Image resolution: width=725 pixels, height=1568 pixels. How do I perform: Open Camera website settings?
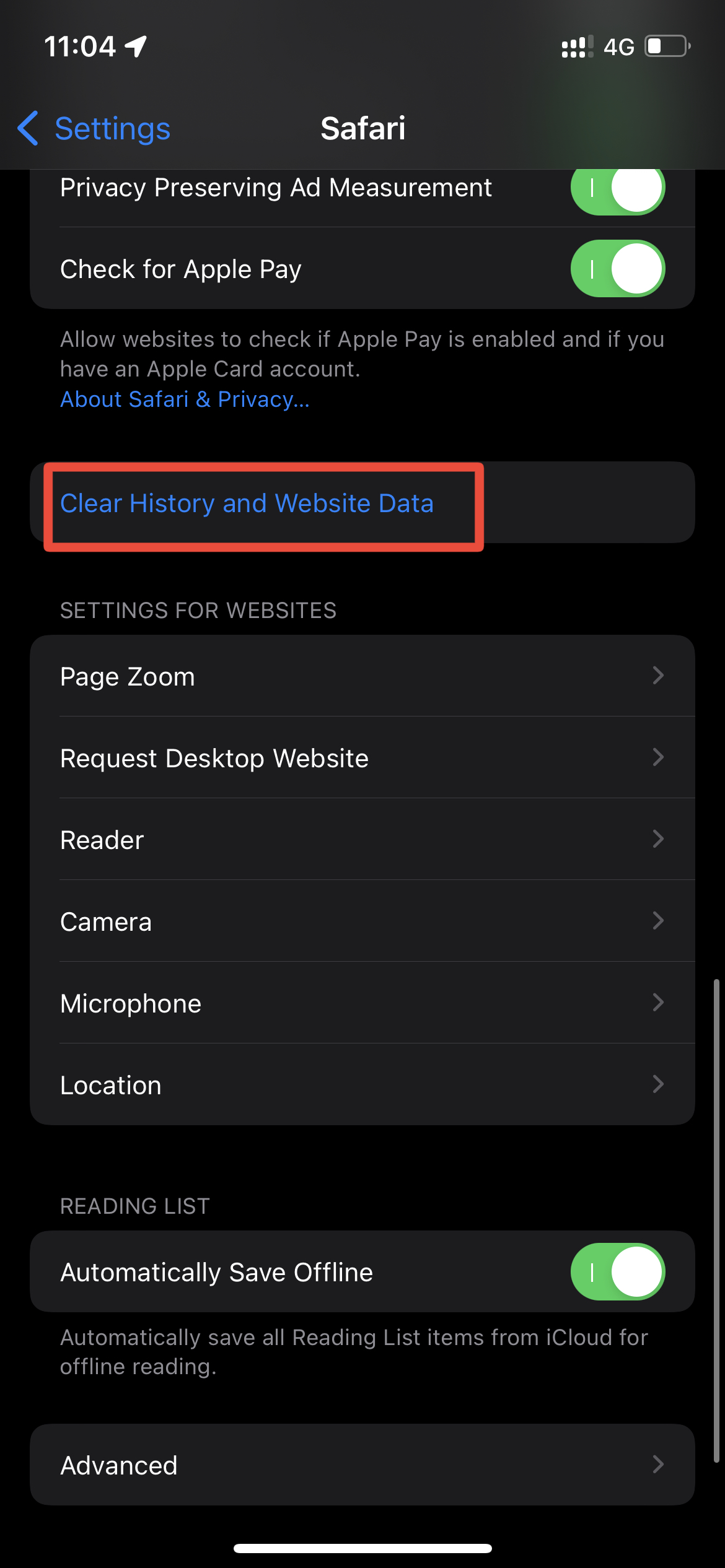pyautogui.click(x=362, y=921)
